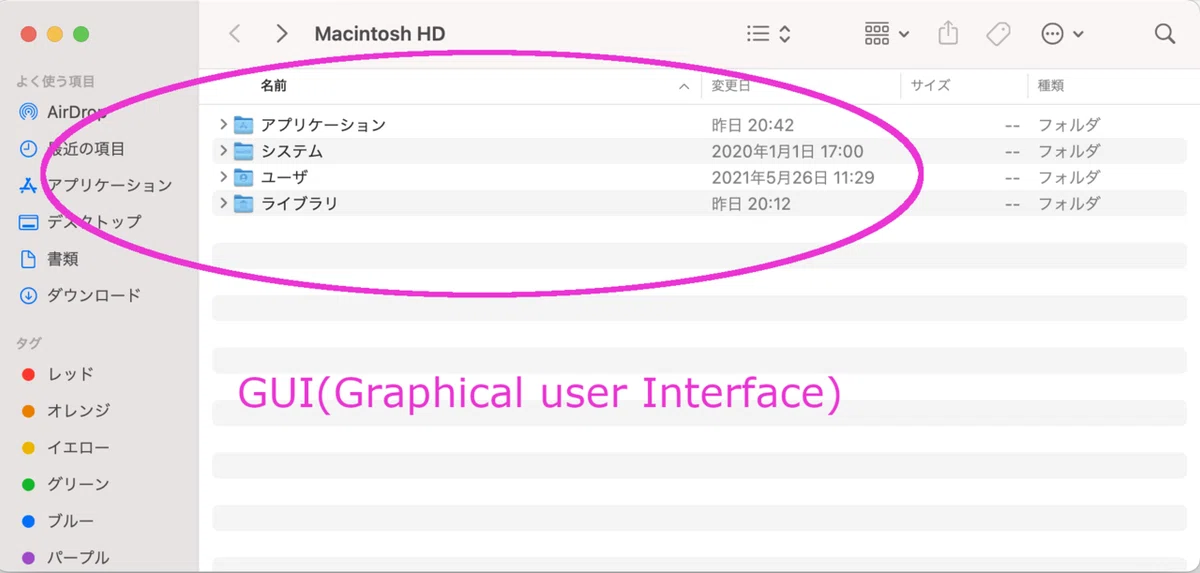This screenshot has height=573, width=1200.
Task: Expand the アプリケーション folder row
Action: [x=223, y=125]
